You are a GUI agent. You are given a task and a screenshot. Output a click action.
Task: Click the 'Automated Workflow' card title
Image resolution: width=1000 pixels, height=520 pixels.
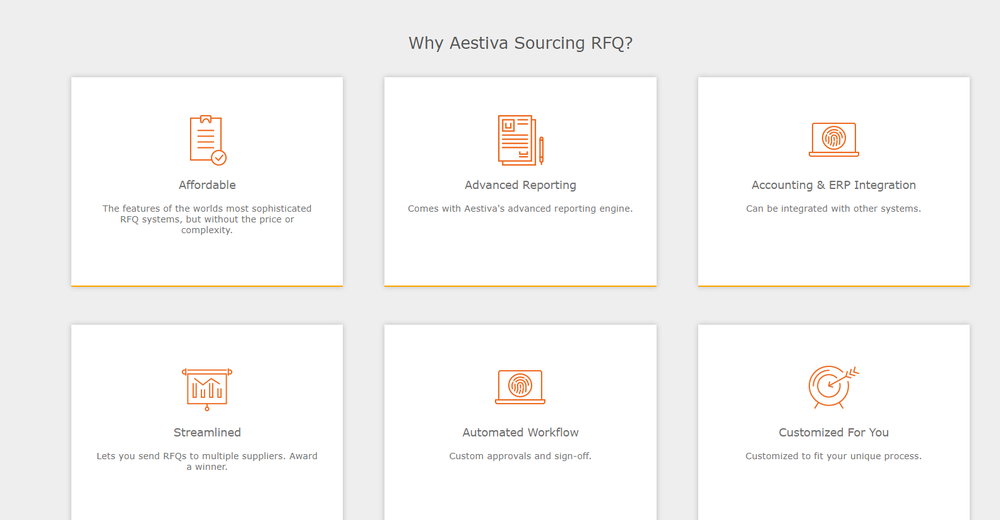[520, 432]
